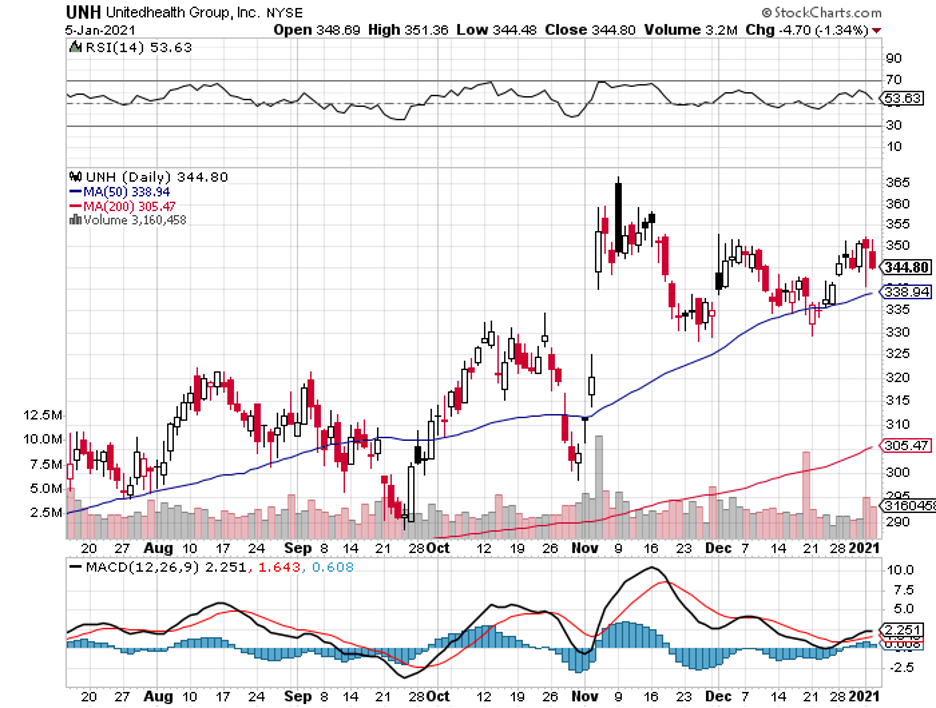Click the volume bars icon in the legend
This screenshot has height=708, width=936.
tap(76, 220)
